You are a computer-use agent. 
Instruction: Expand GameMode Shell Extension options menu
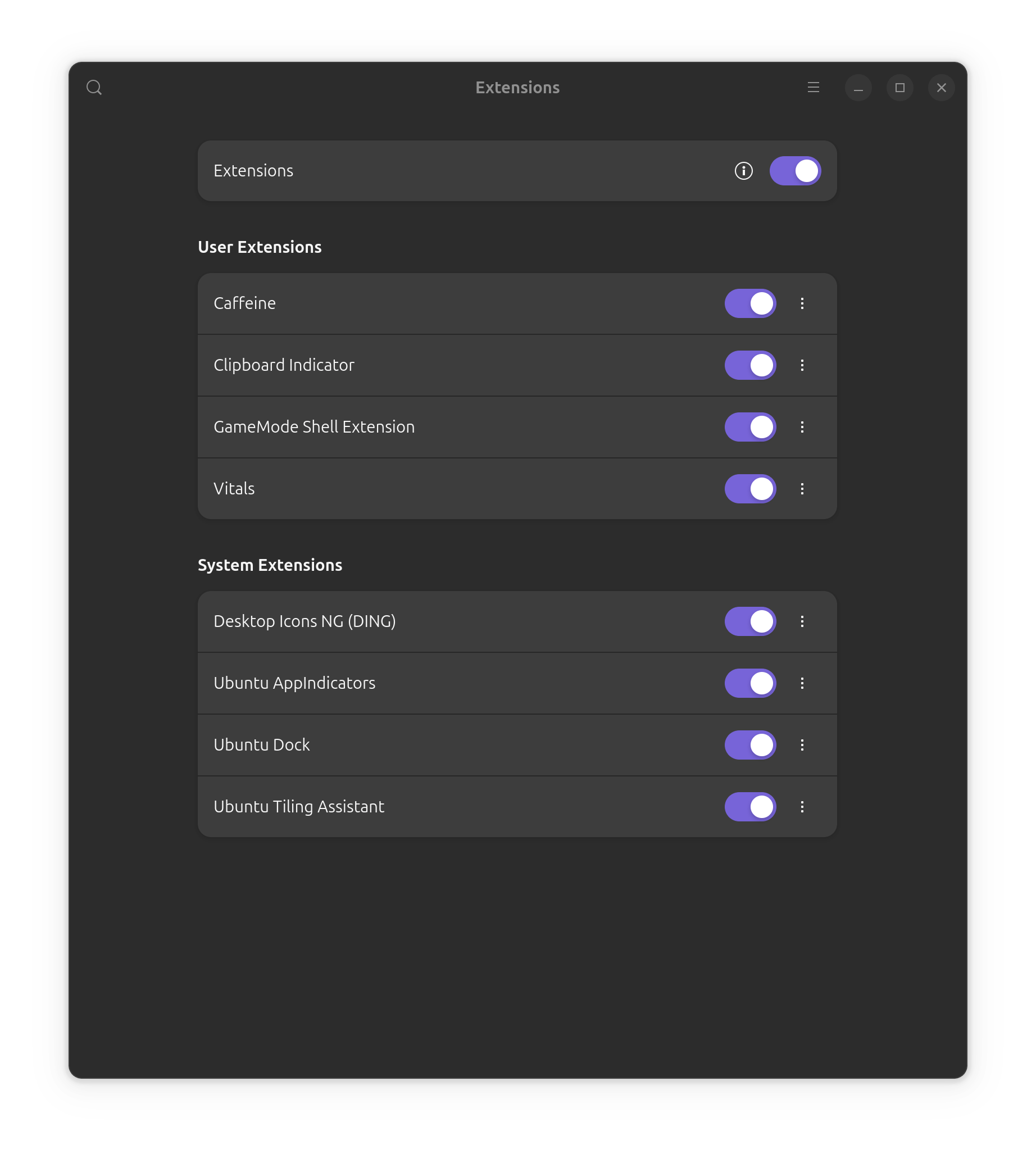pyautogui.click(x=802, y=427)
